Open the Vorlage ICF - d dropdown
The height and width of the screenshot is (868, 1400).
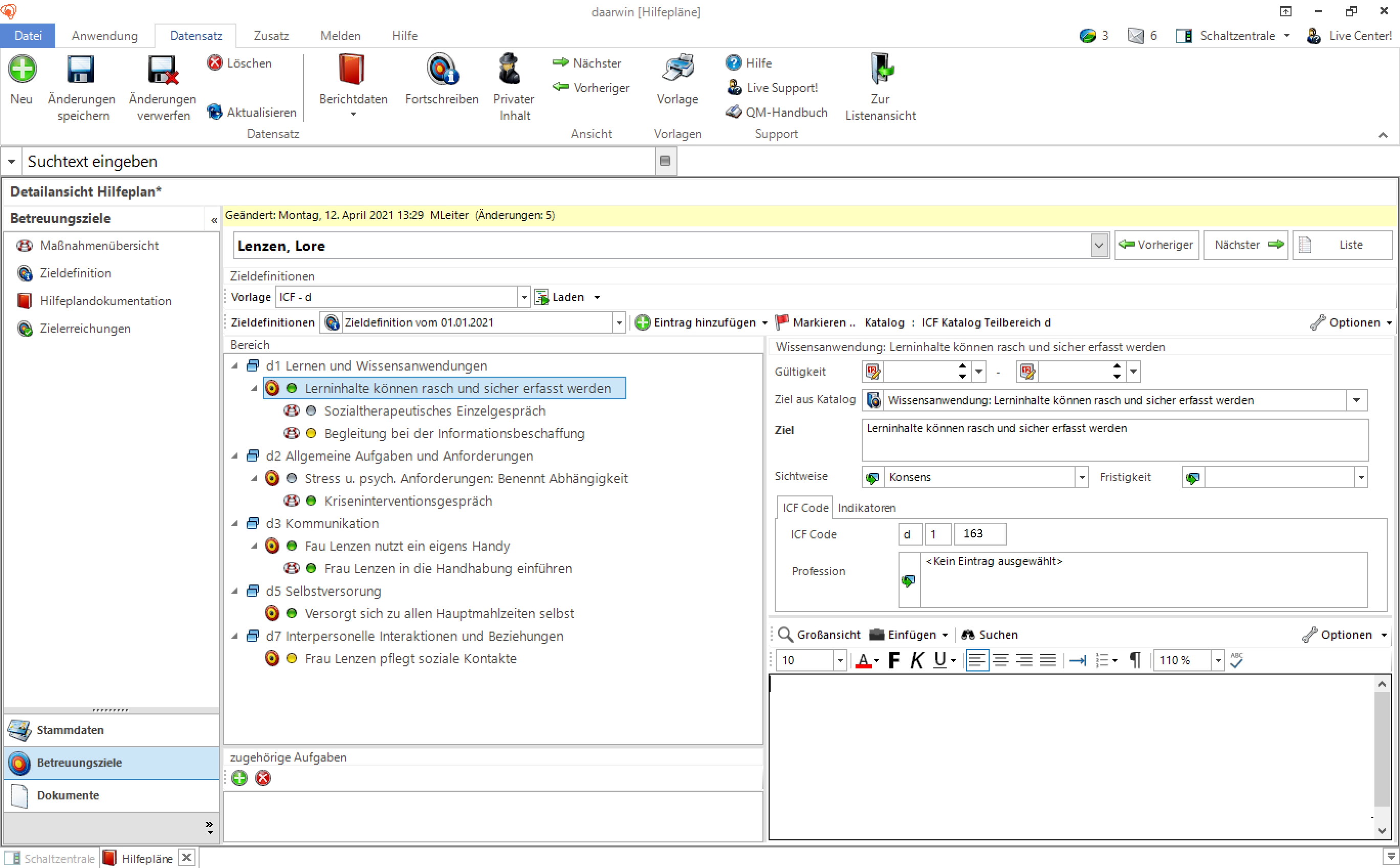[523, 297]
